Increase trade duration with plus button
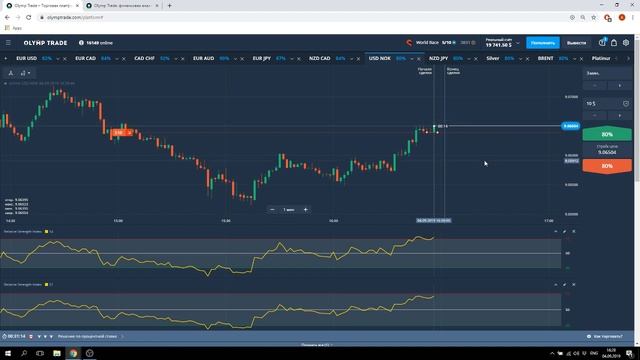 (x=620, y=85)
